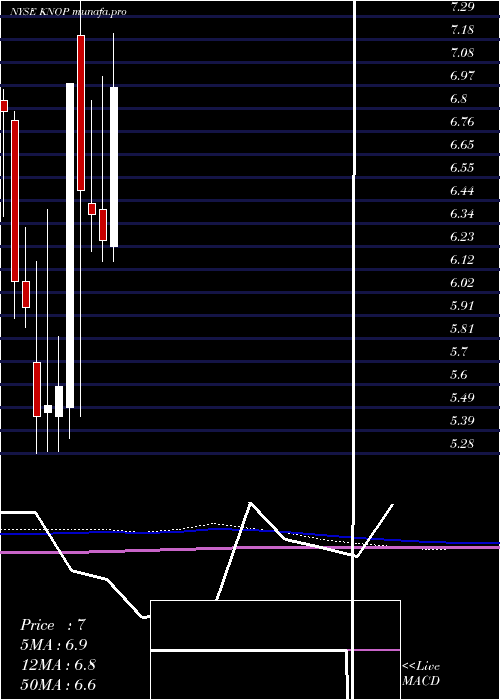Select the 5.7 price axis label
This screenshot has height=700, width=500.
pyautogui.click(x=458, y=352)
